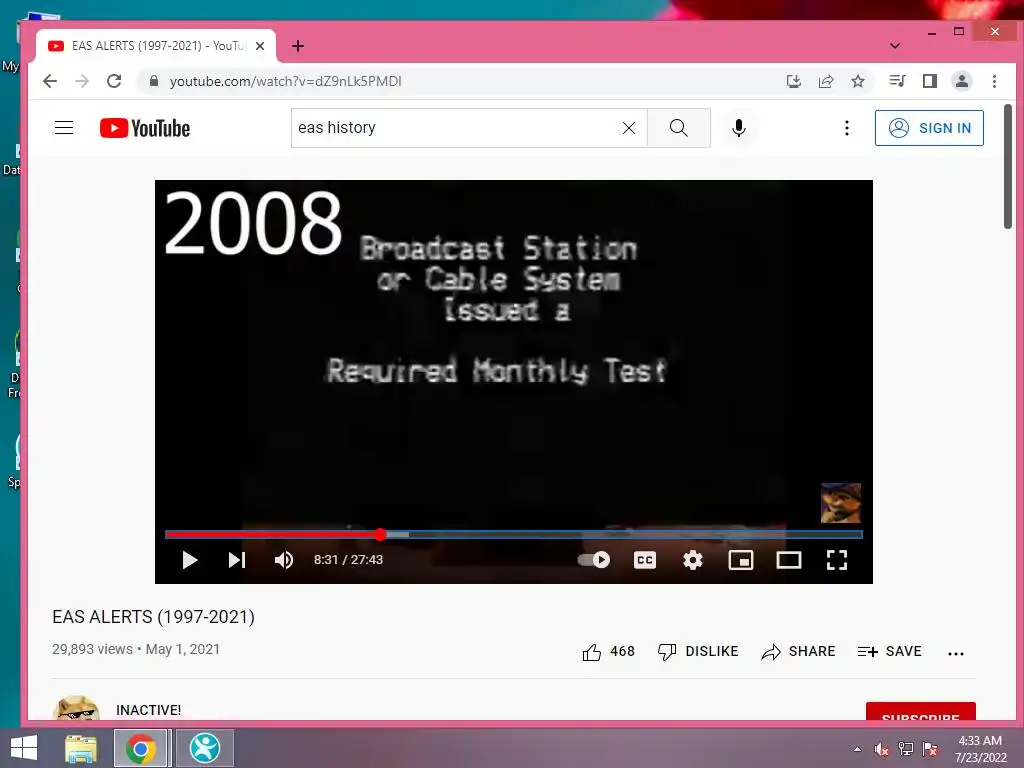This screenshot has height=768, width=1024.
Task: Search with your voice microphone
Action: point(739,128)
